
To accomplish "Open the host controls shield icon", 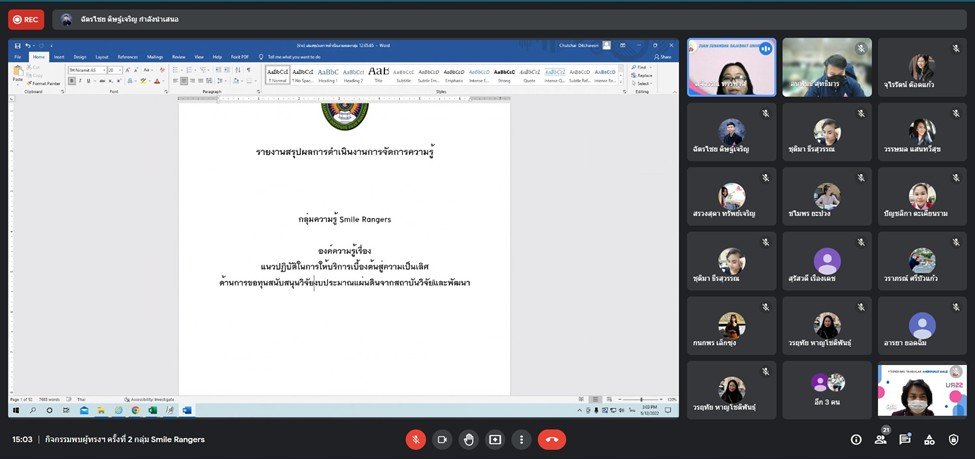I will point(953,439).
